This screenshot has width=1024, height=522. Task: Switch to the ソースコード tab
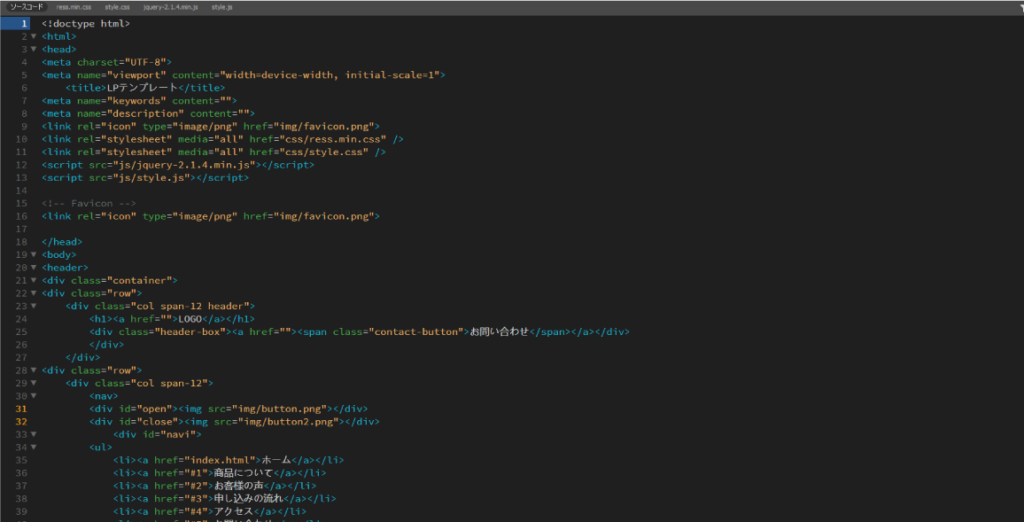click(x=26, y=7)
